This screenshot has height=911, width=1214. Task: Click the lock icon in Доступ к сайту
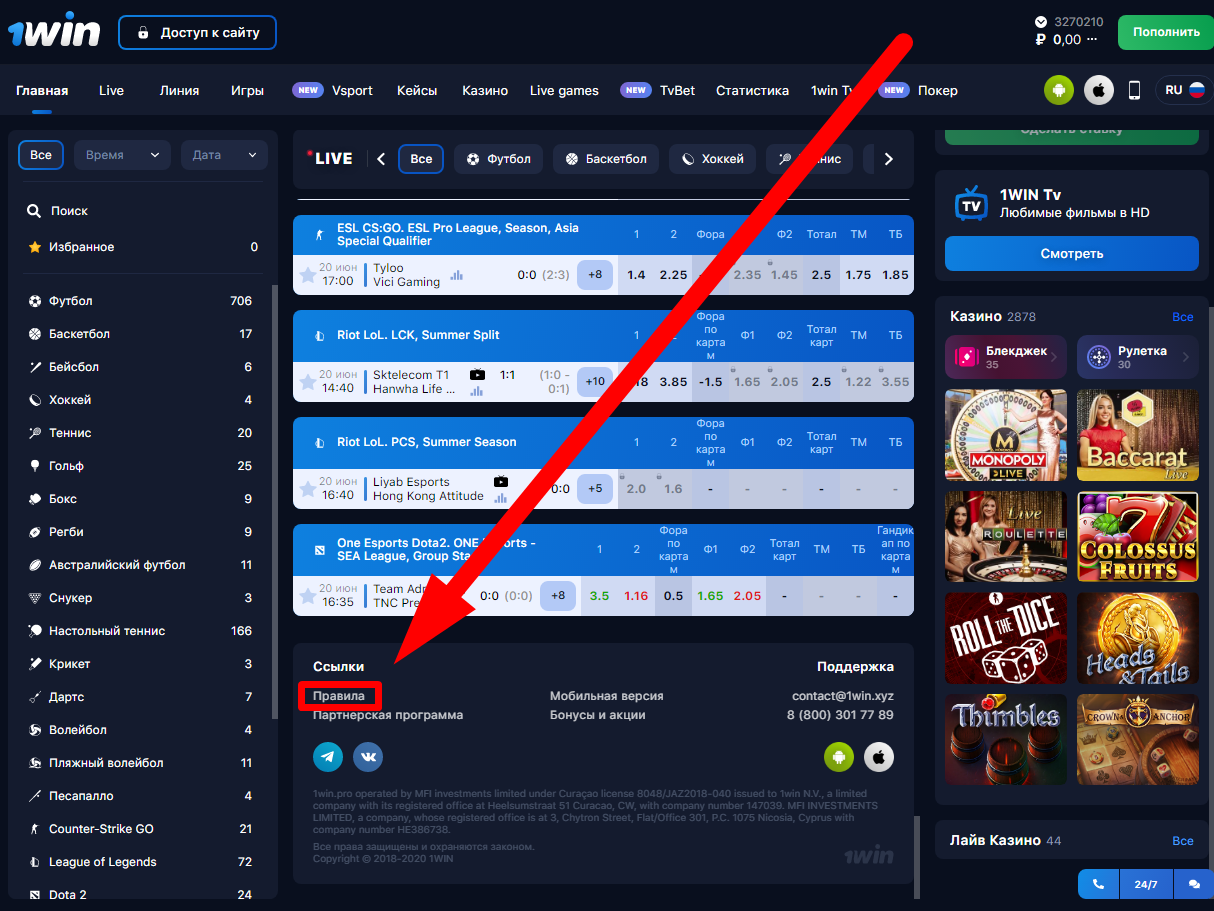(142, 33)
